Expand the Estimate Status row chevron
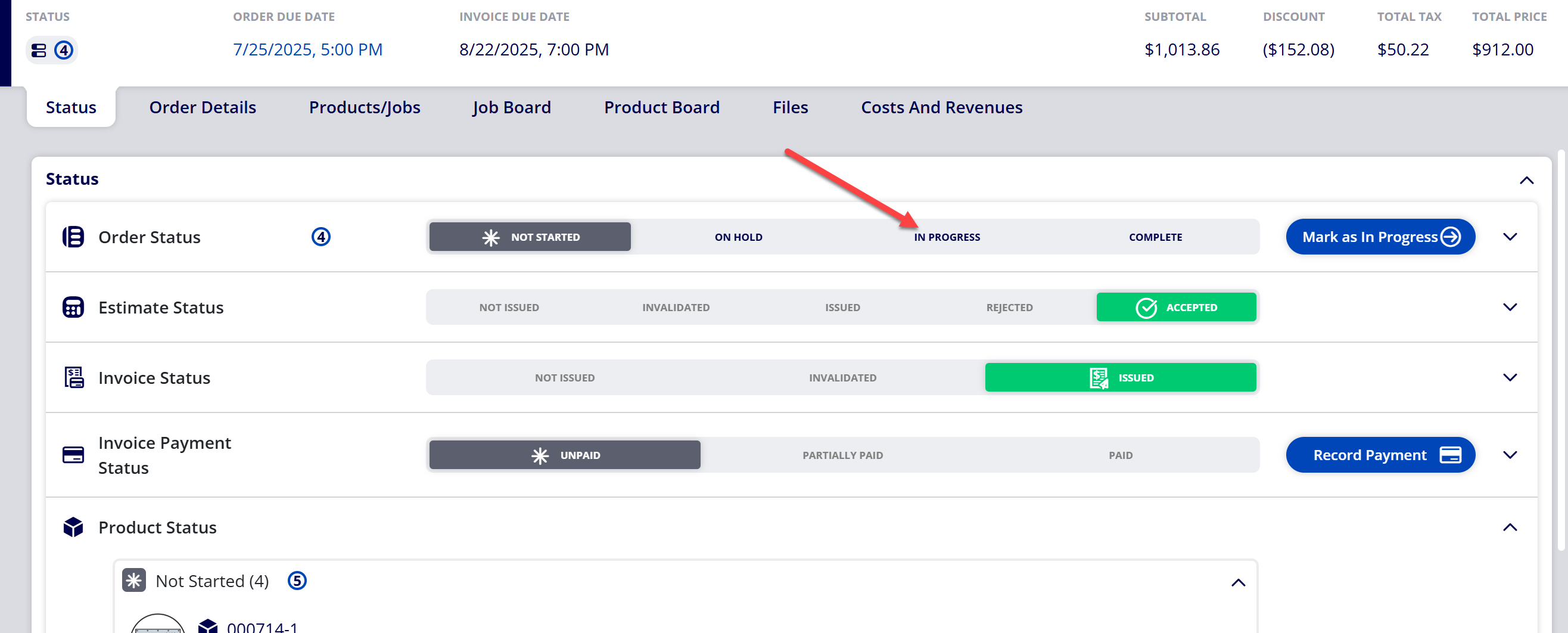1568x633 pixels. pos(1510,307)
